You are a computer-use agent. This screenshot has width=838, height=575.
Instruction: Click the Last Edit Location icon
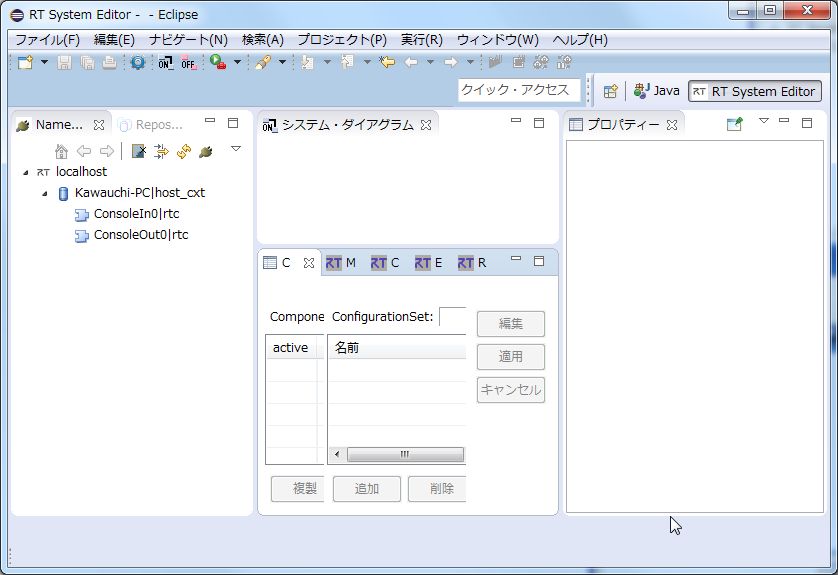pyautogui.click(x=387, y=63)
